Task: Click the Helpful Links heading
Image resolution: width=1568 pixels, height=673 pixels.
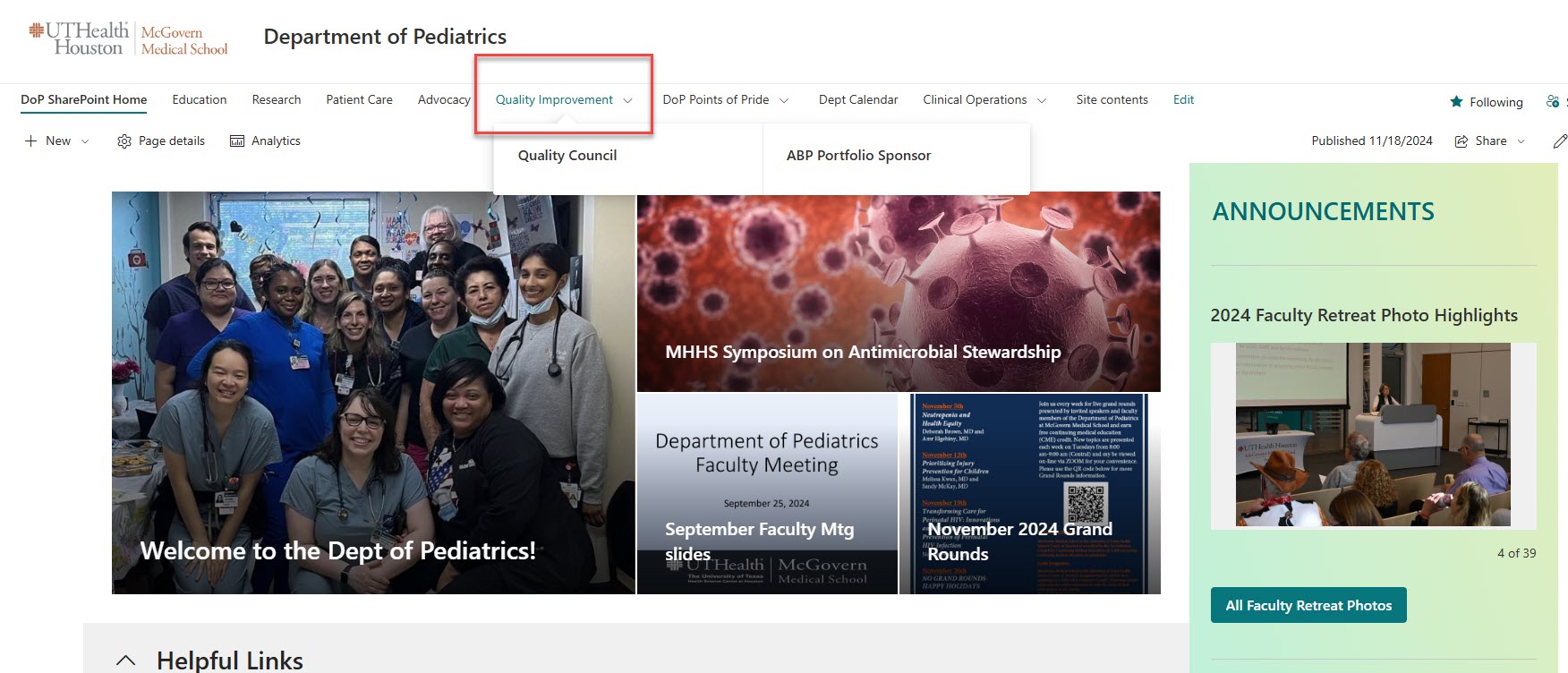Action: click(230, 660)
